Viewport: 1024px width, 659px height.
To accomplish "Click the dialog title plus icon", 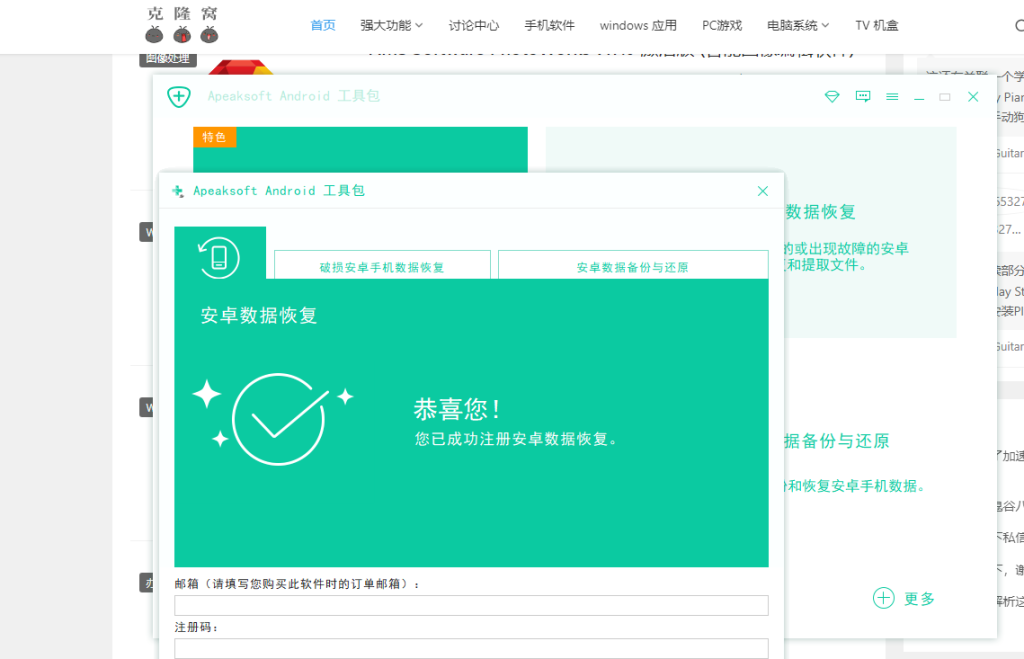I will point(178,191).
